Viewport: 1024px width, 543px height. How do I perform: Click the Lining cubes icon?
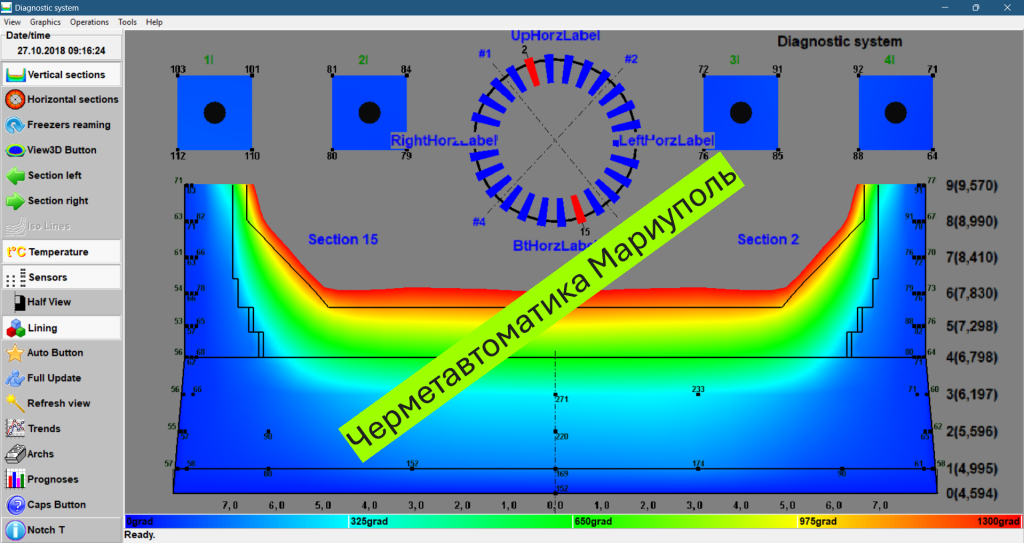coord(16,328)
